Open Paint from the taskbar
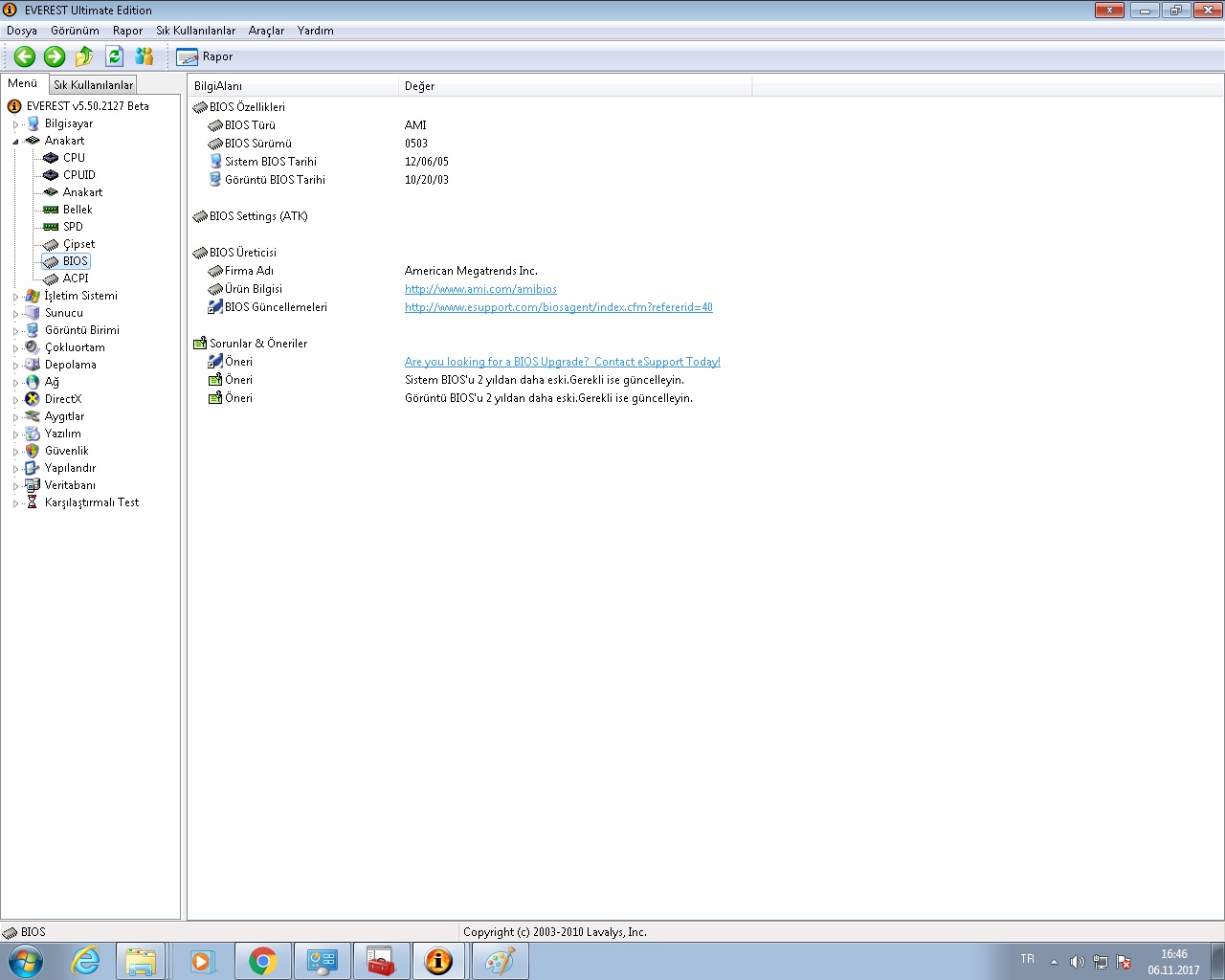The image size is (1225, 980). pyautogui.click(x=499, y=961)
